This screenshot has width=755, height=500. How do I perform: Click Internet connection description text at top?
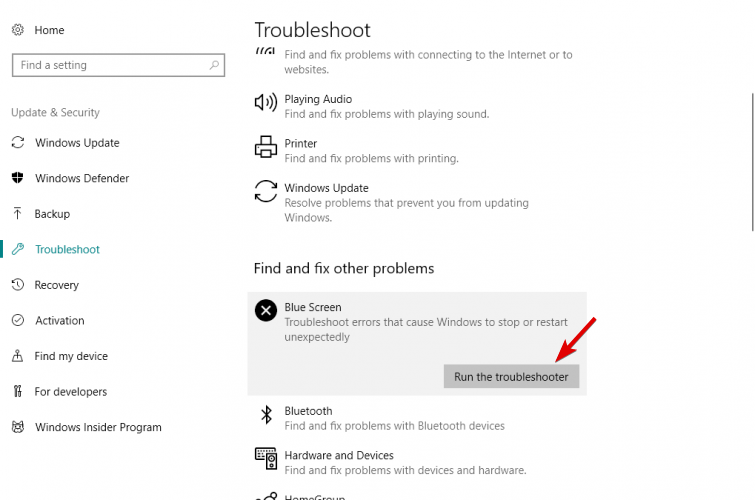[x=428, y=62]
